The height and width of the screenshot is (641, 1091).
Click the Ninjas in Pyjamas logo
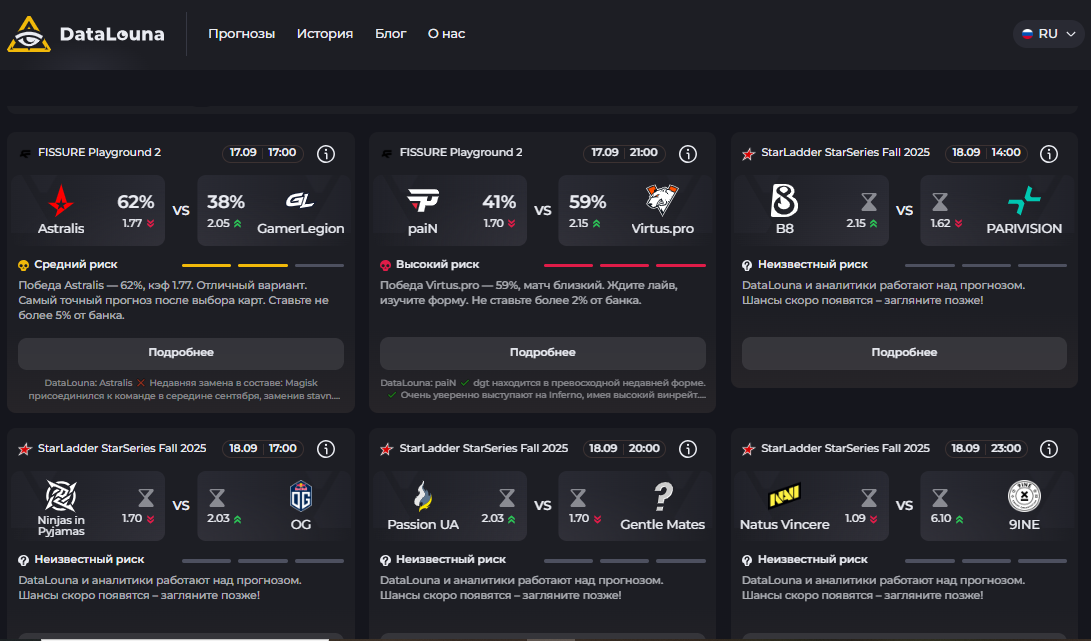[x=61, y=496]
